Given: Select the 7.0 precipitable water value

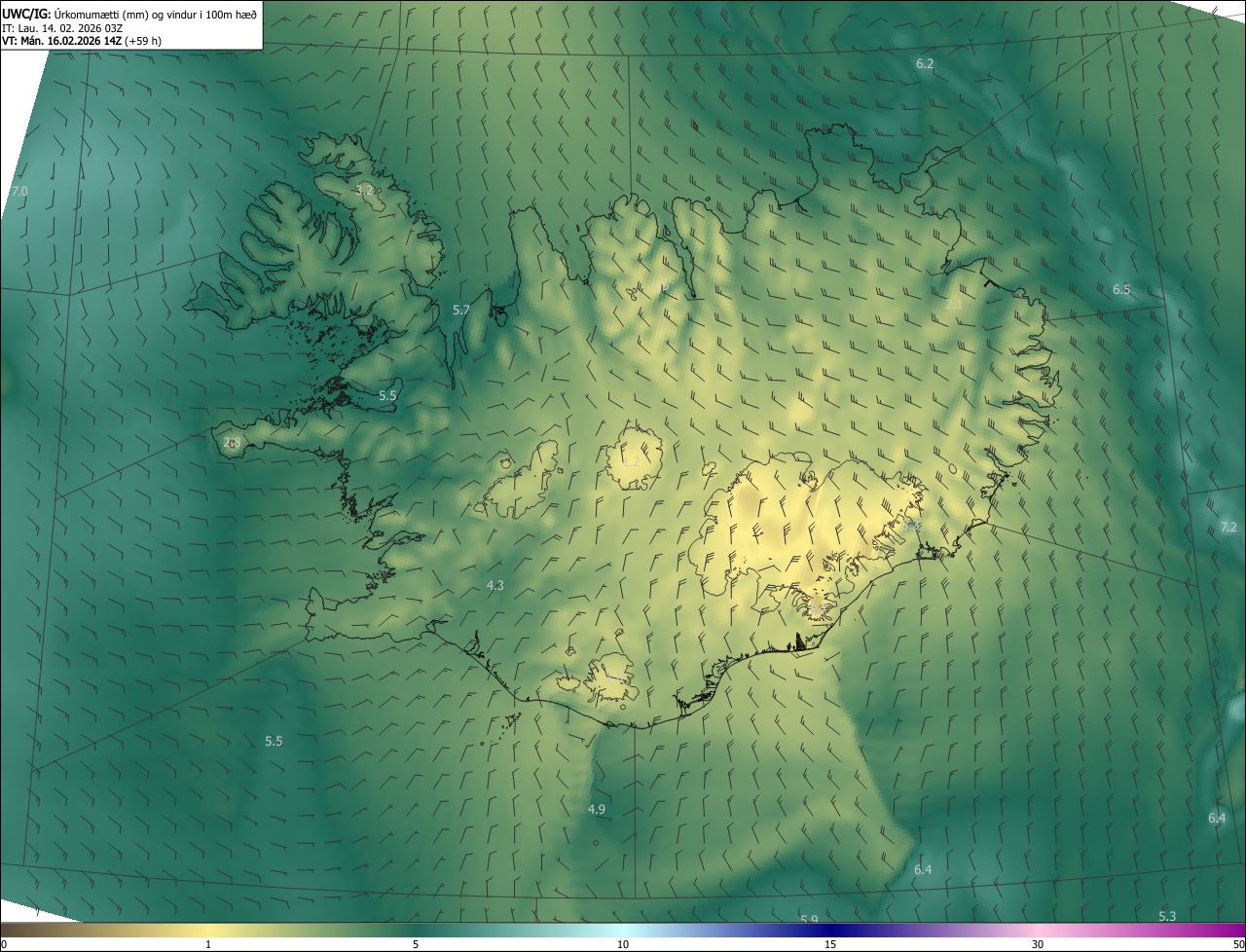Looking at the screenshot, I should 19,191.
